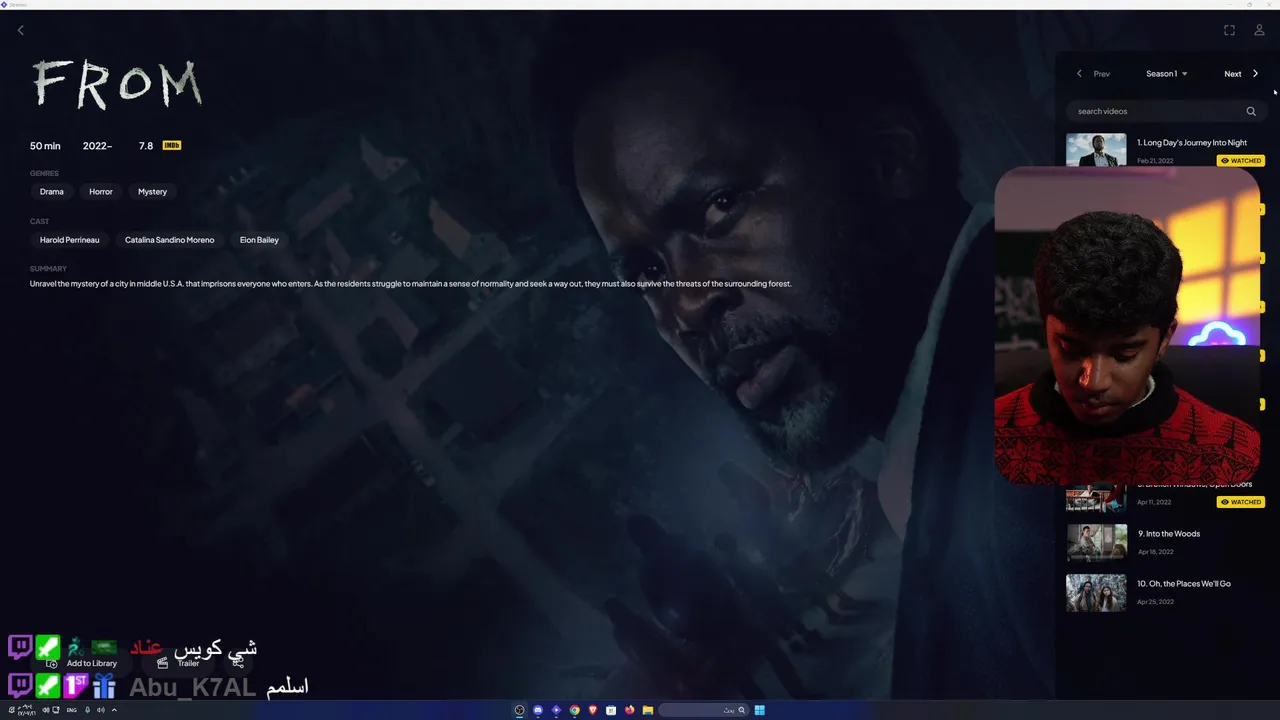This screenshot has width=1280, height=720.
Task: Open OBS Studio from the taskbar
Action: (519, 710)
